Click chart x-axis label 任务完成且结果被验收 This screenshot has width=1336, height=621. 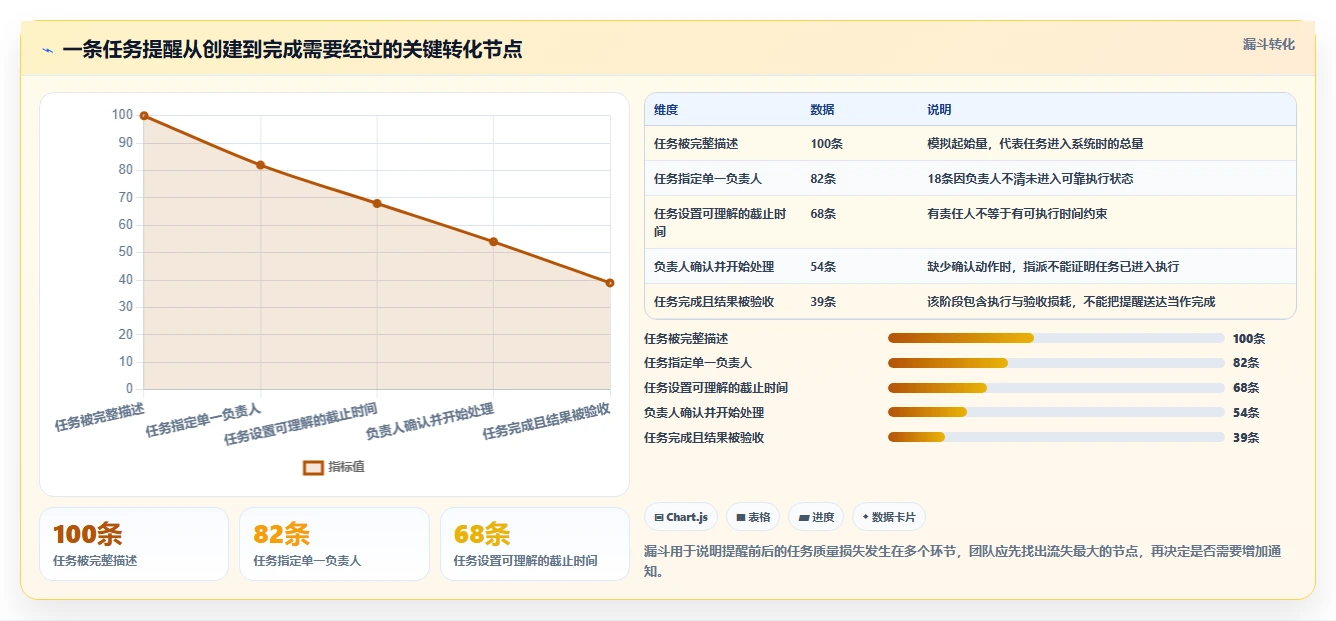547,421
